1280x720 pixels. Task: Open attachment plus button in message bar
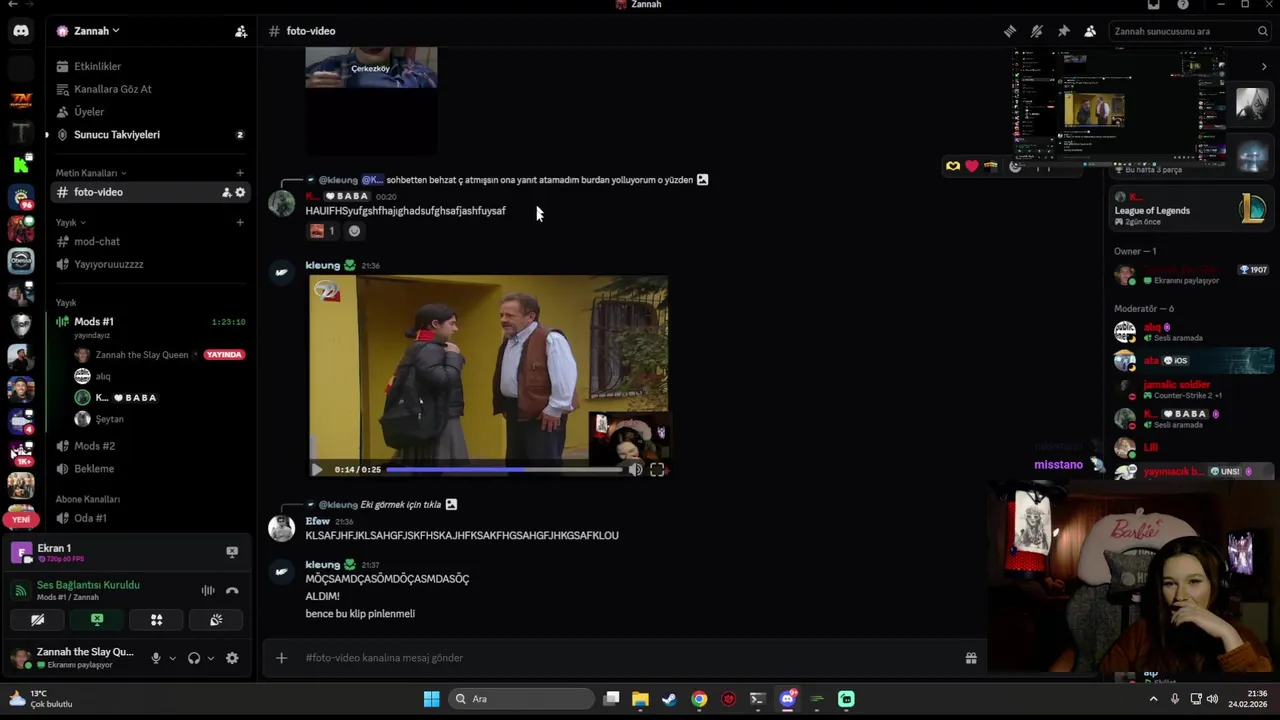281,658
